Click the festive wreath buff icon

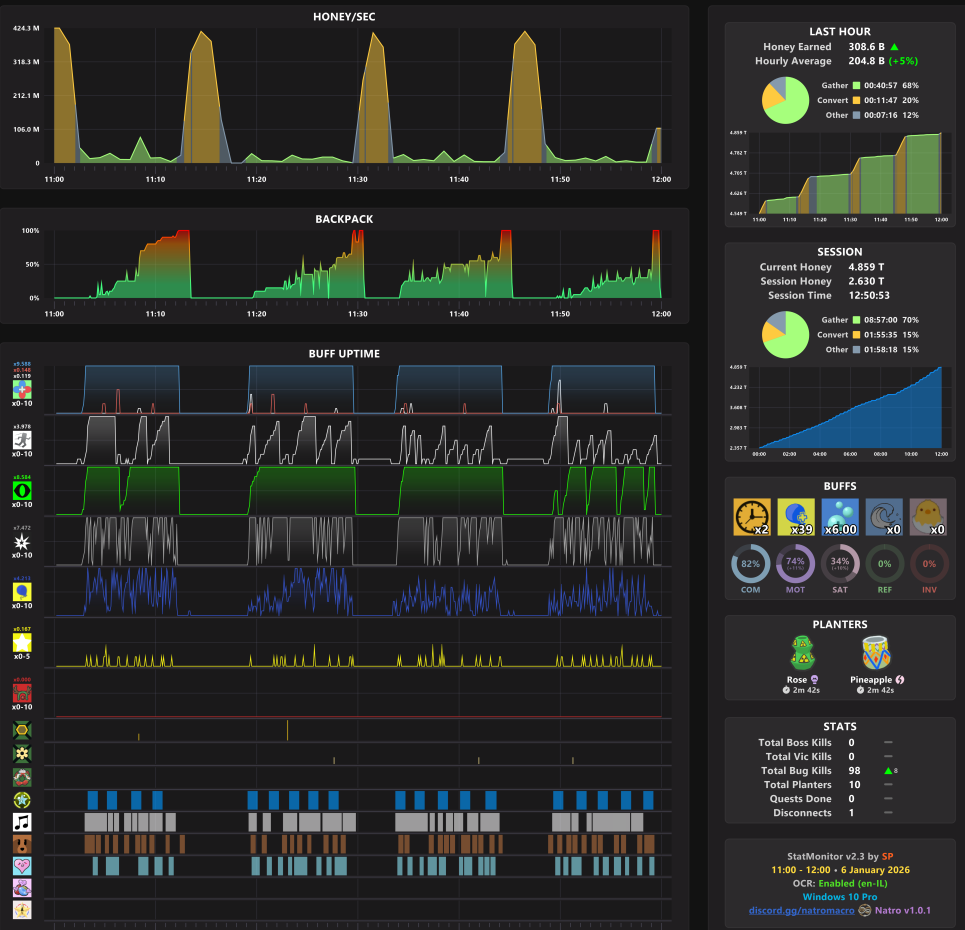(22, 777)
